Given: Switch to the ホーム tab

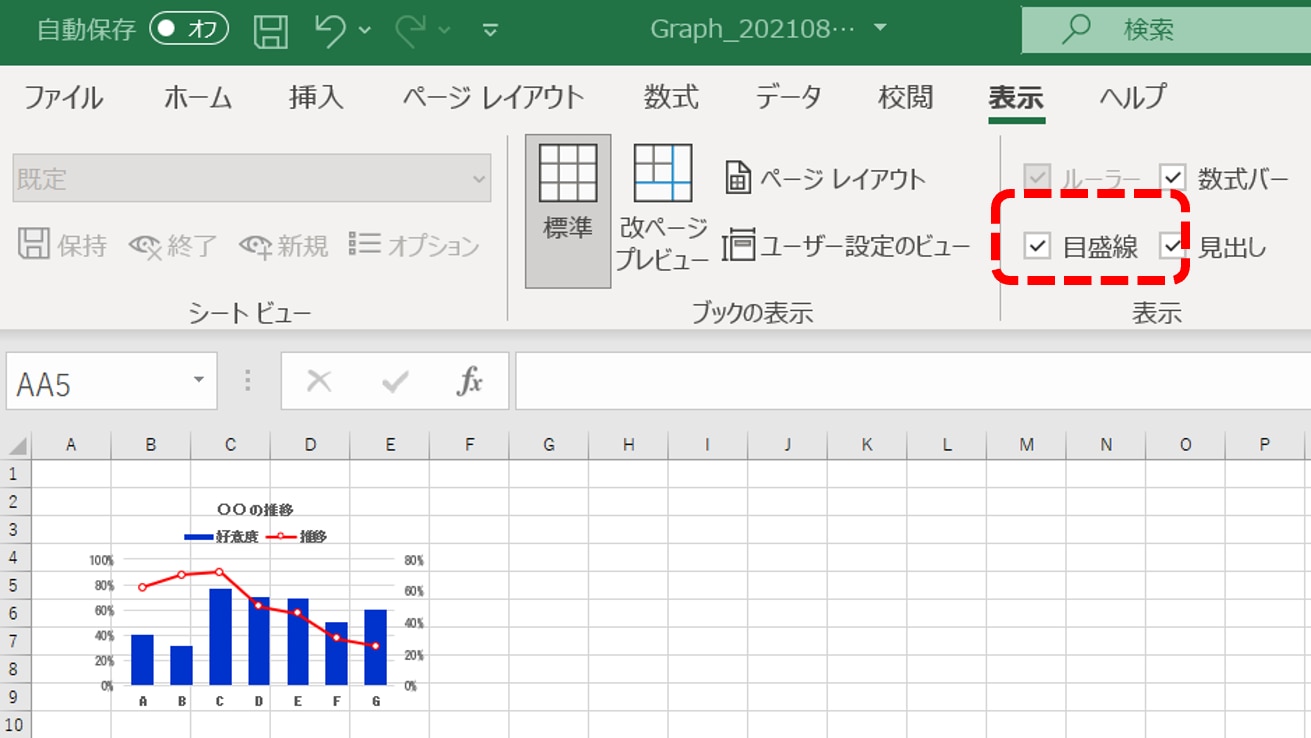Looking at the screenshot, I should (198, 97).
